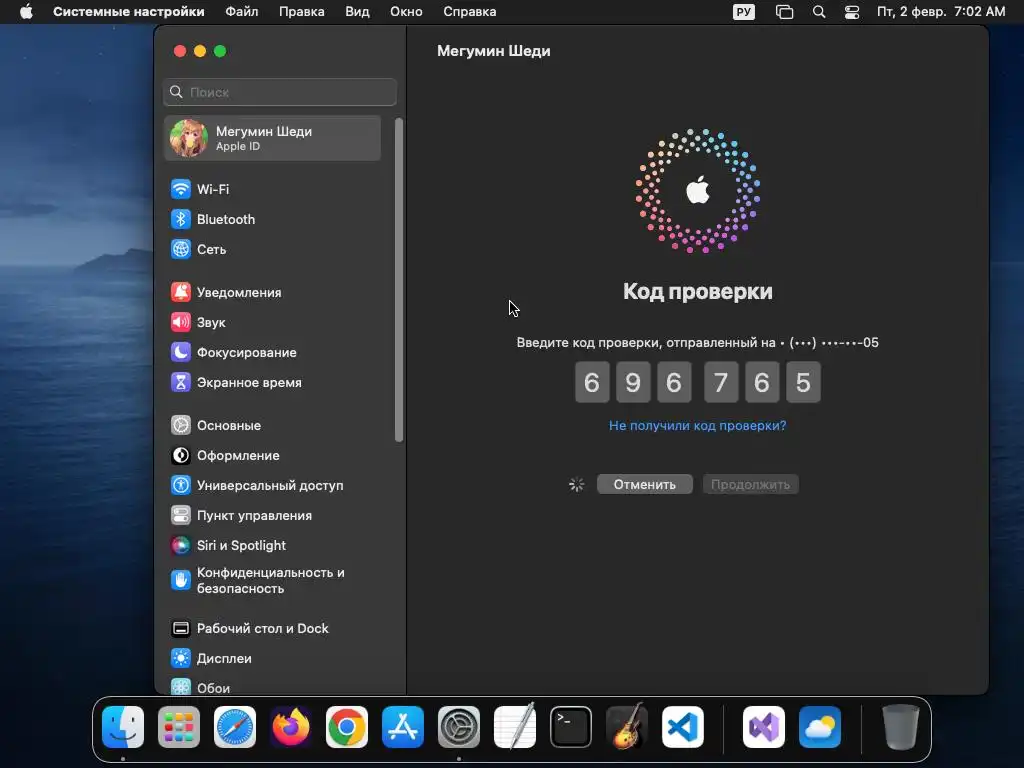Open Weather app from the Dock
Image resolution: width=1024 pixels, height=768 pixels.
pyautogui.click(x=820, y=727)
